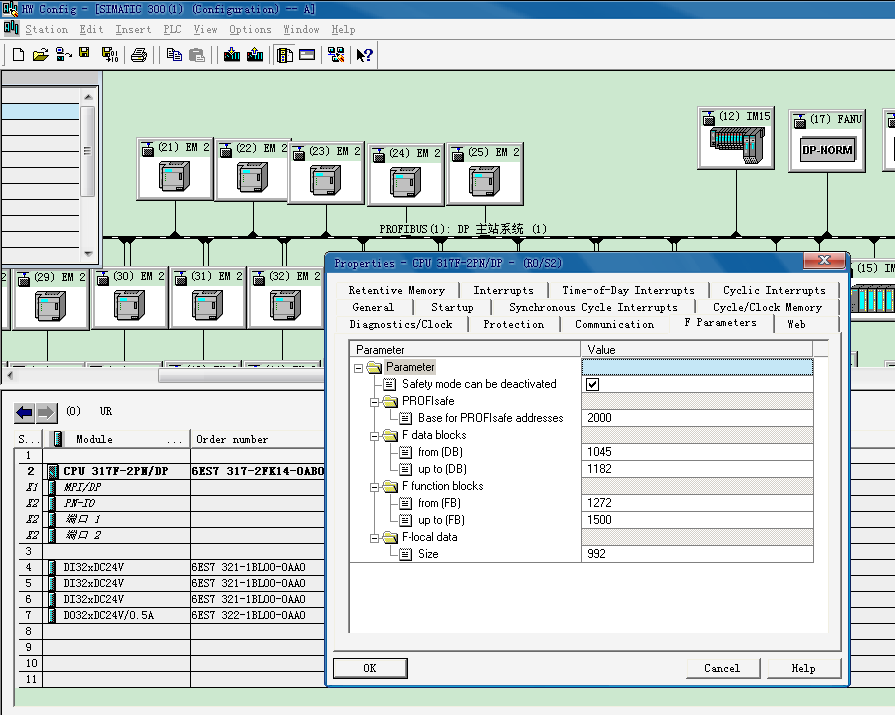
Task: Toggle Safety mode can be deactivated checkbox
Action: coord(592,384)
